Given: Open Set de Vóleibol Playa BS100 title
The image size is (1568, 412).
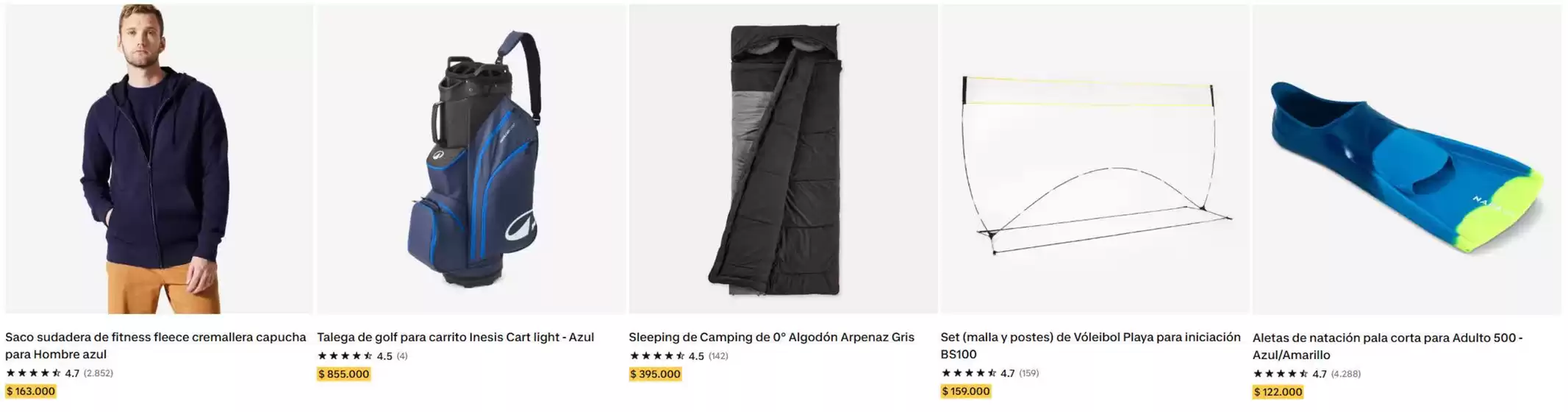Looking at the screenshot, I should [x=1090, y=346].
